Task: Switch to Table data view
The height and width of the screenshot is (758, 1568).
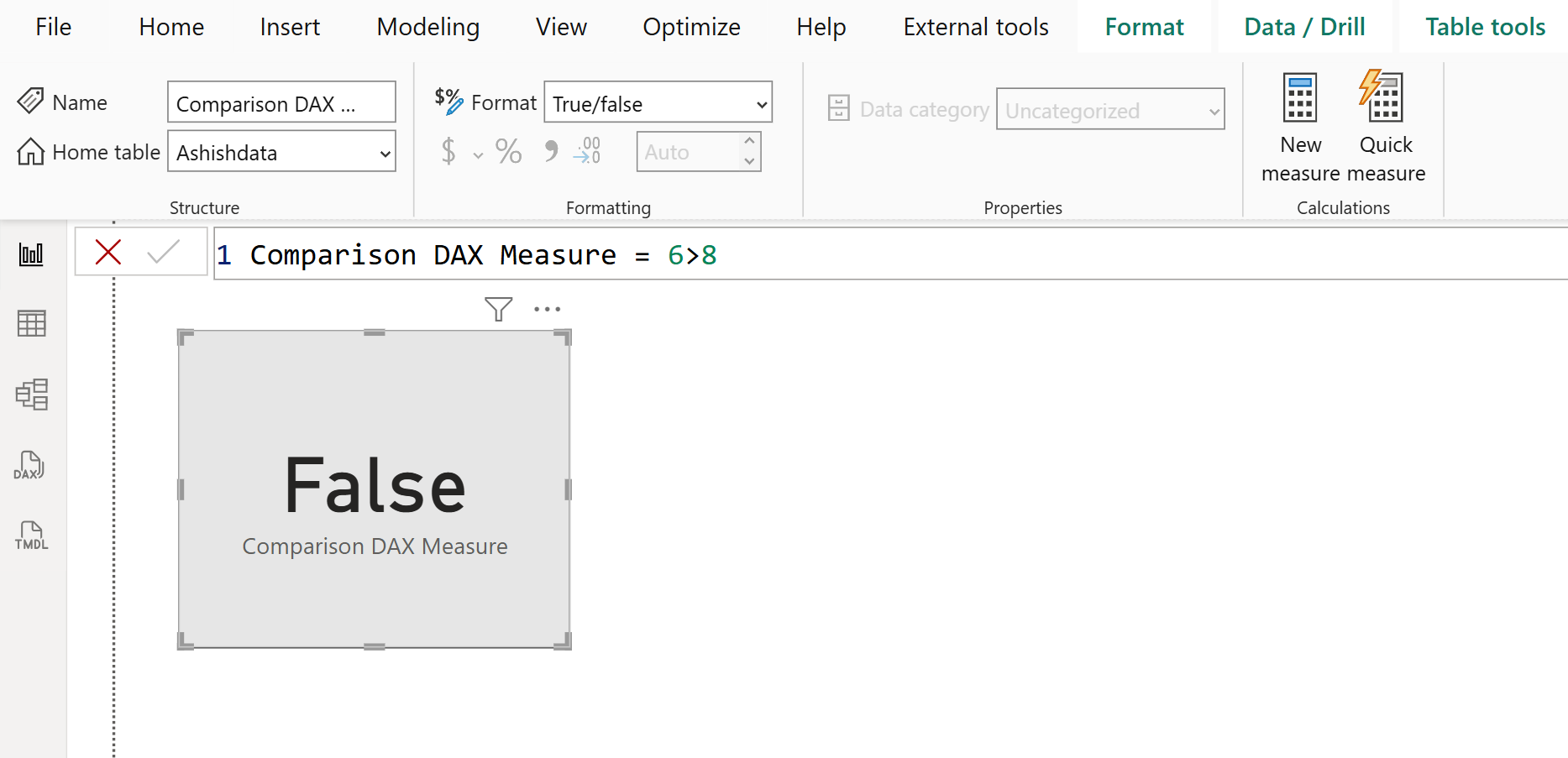Action: 31,323
